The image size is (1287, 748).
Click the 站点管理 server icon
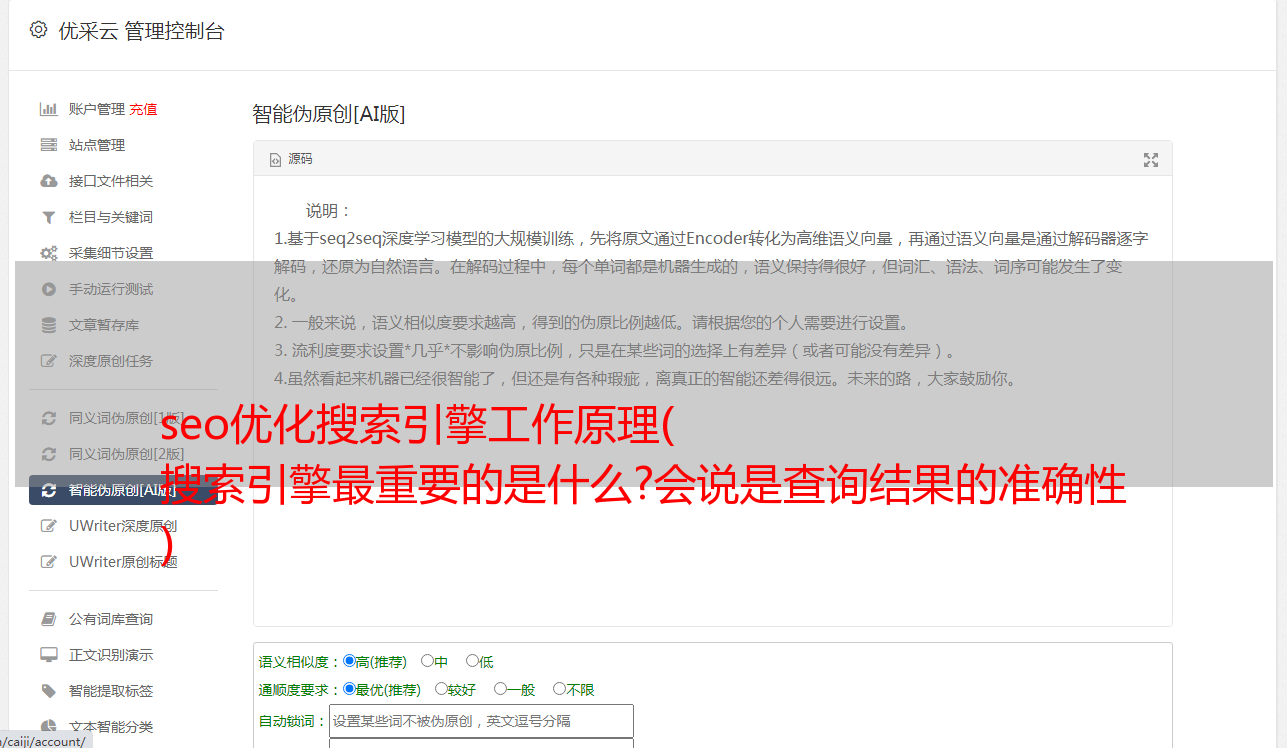click(x=48, y=145)
